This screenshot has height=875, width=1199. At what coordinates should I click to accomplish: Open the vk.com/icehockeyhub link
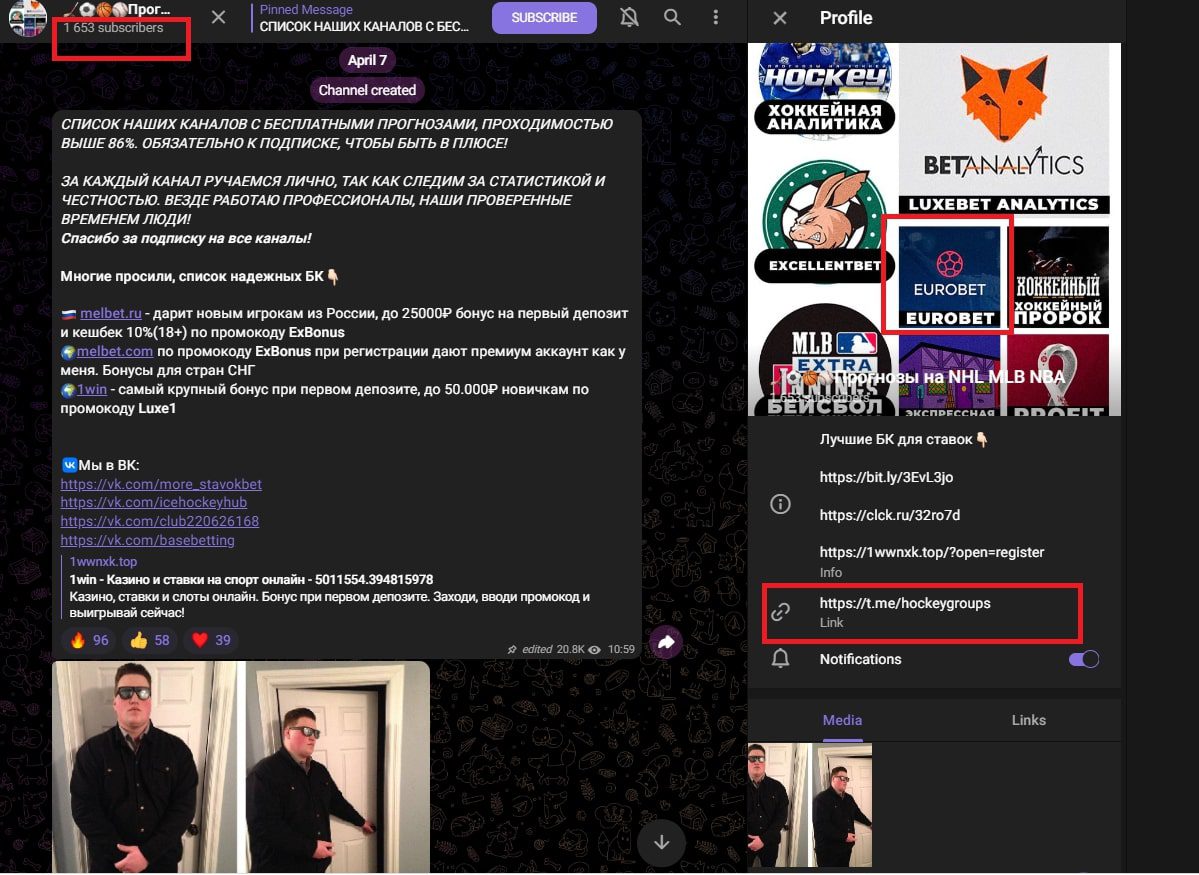coord(154,503)
